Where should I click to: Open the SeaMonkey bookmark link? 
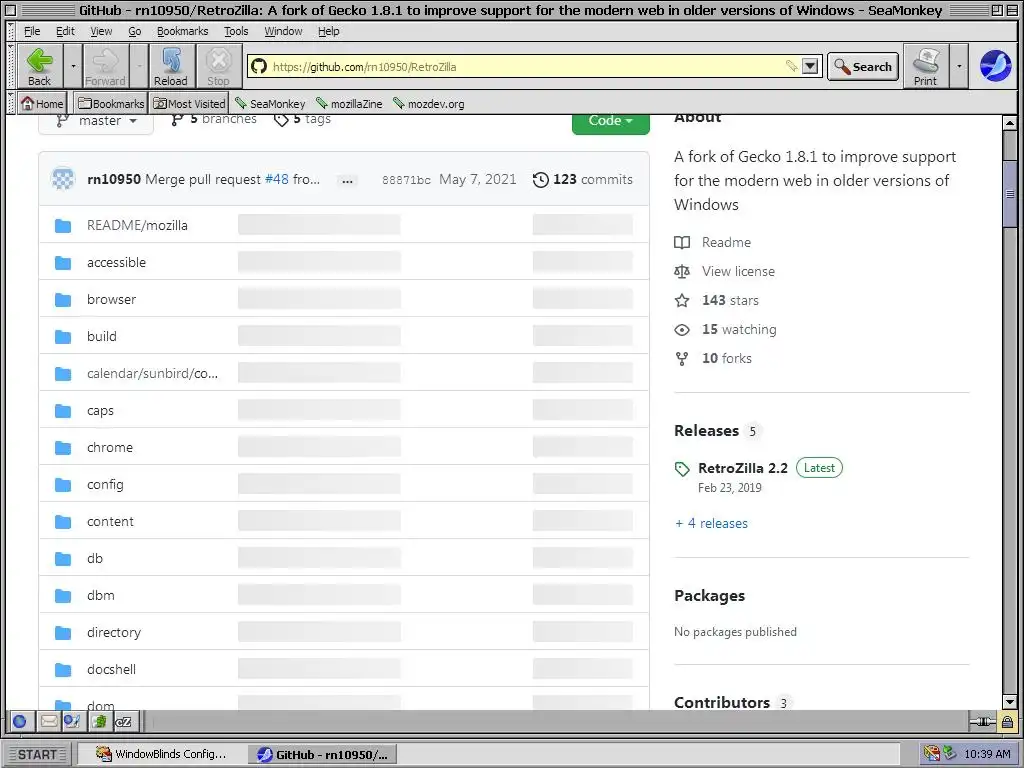pyautogui.click(x=270, y=103)
